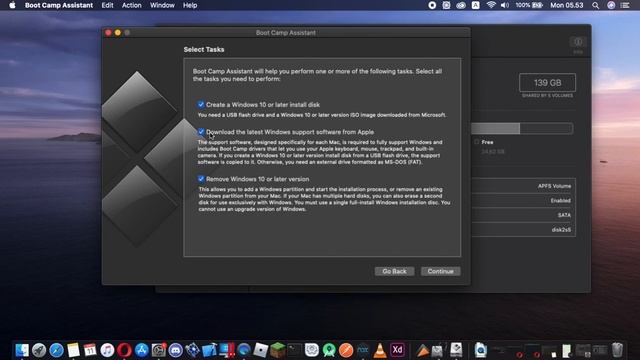This screenshot has width=640, height=360.
Task: Close the Boot Camp Assistant window
Action: (108, 33)
